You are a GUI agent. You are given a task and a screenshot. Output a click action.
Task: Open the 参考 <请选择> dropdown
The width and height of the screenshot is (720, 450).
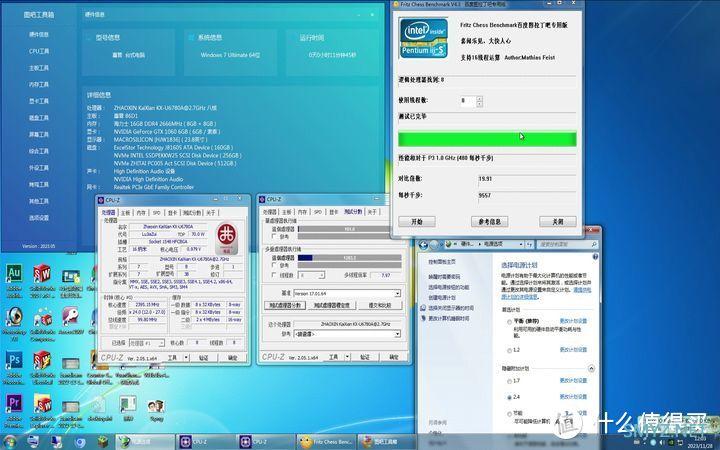pos(347,334)
